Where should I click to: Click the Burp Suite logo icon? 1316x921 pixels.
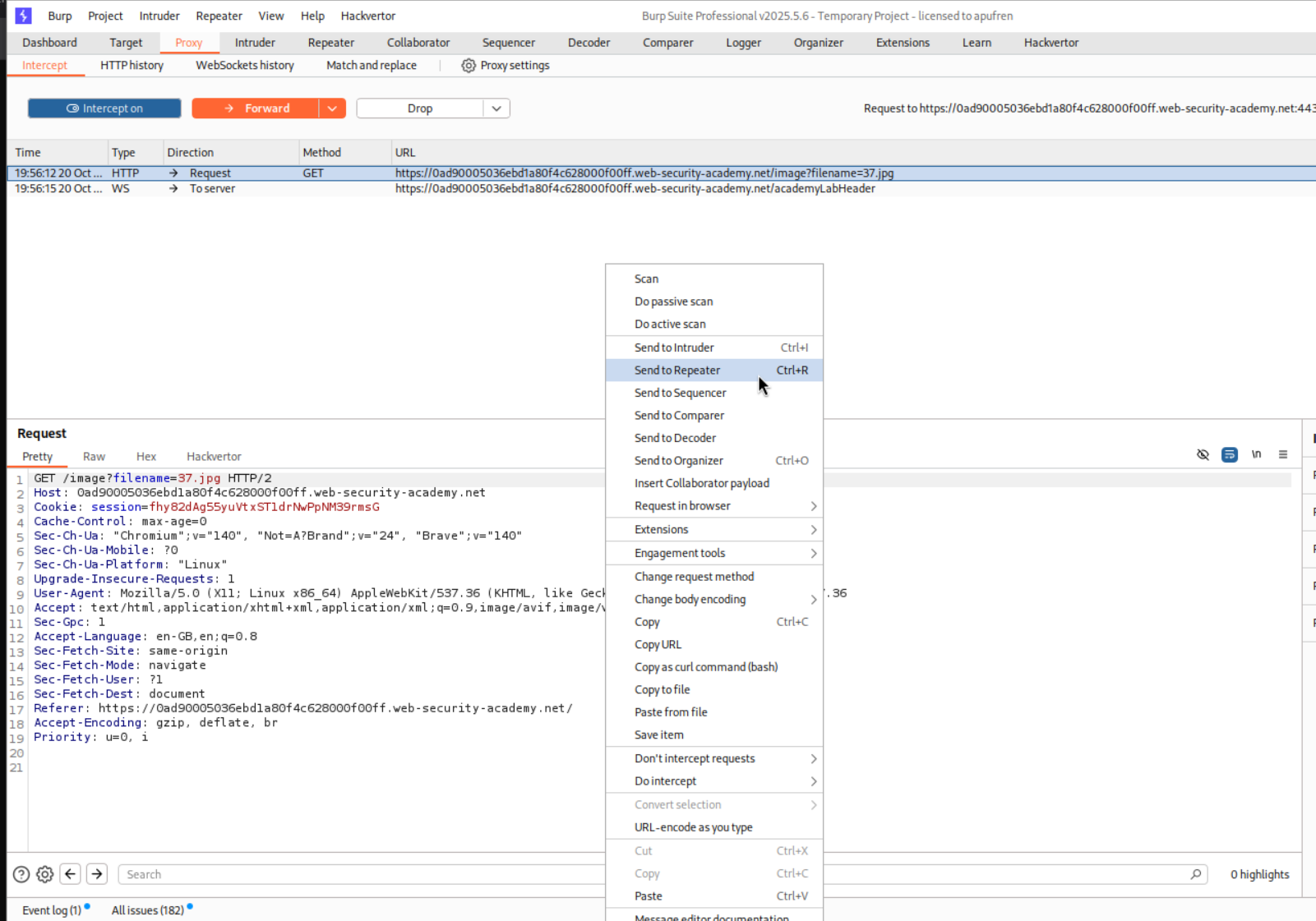pyautogui.click(x=23, y=16)
